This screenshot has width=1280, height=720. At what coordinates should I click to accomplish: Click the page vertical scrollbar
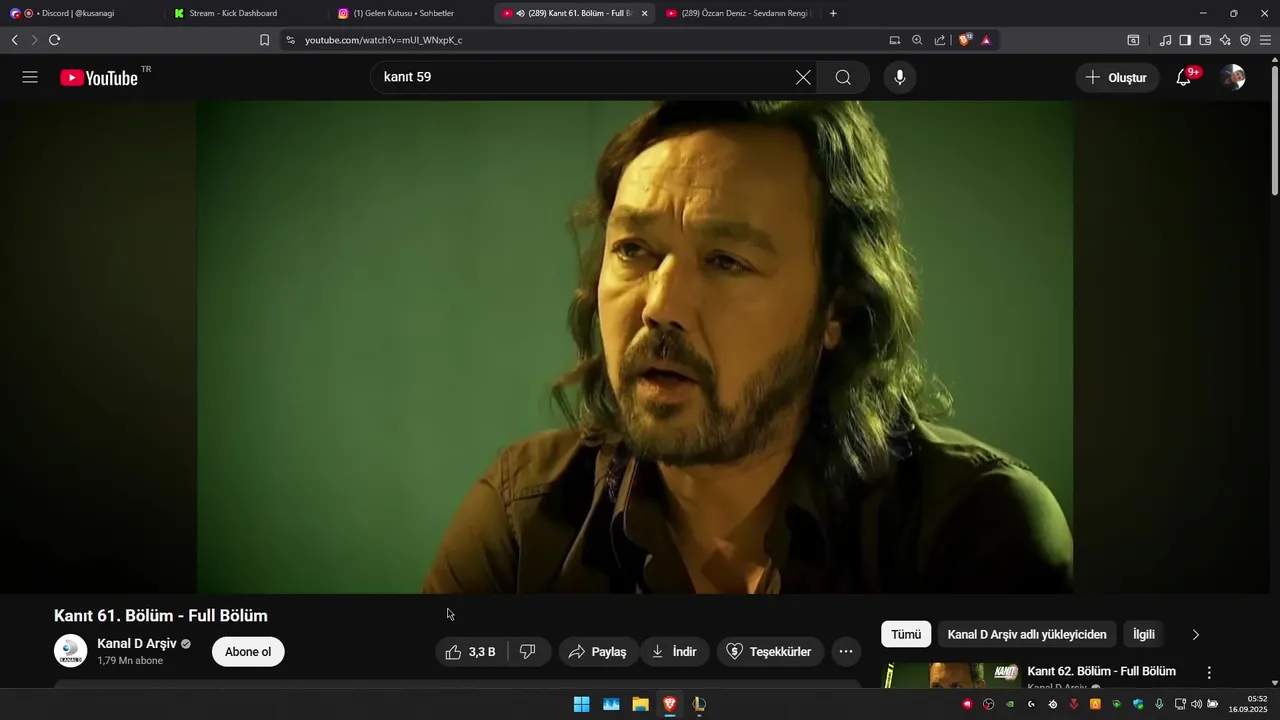point(1275,130)
